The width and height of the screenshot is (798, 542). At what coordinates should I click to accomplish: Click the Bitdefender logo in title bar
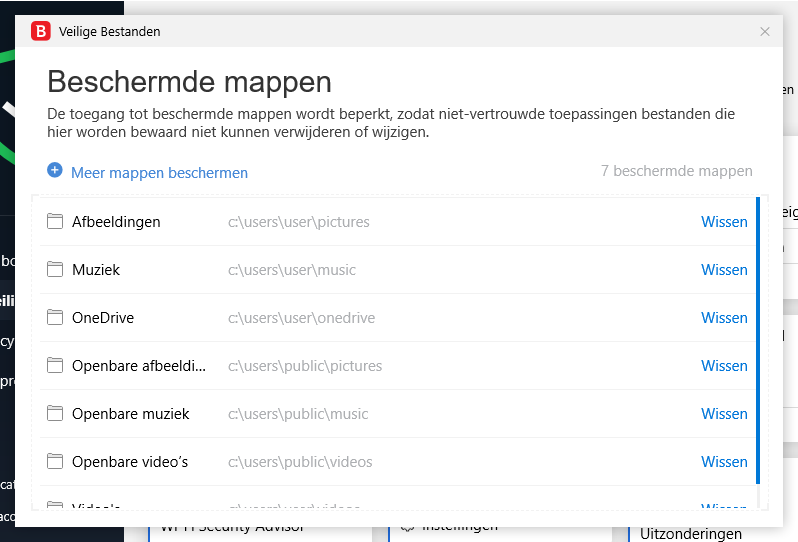41,31
